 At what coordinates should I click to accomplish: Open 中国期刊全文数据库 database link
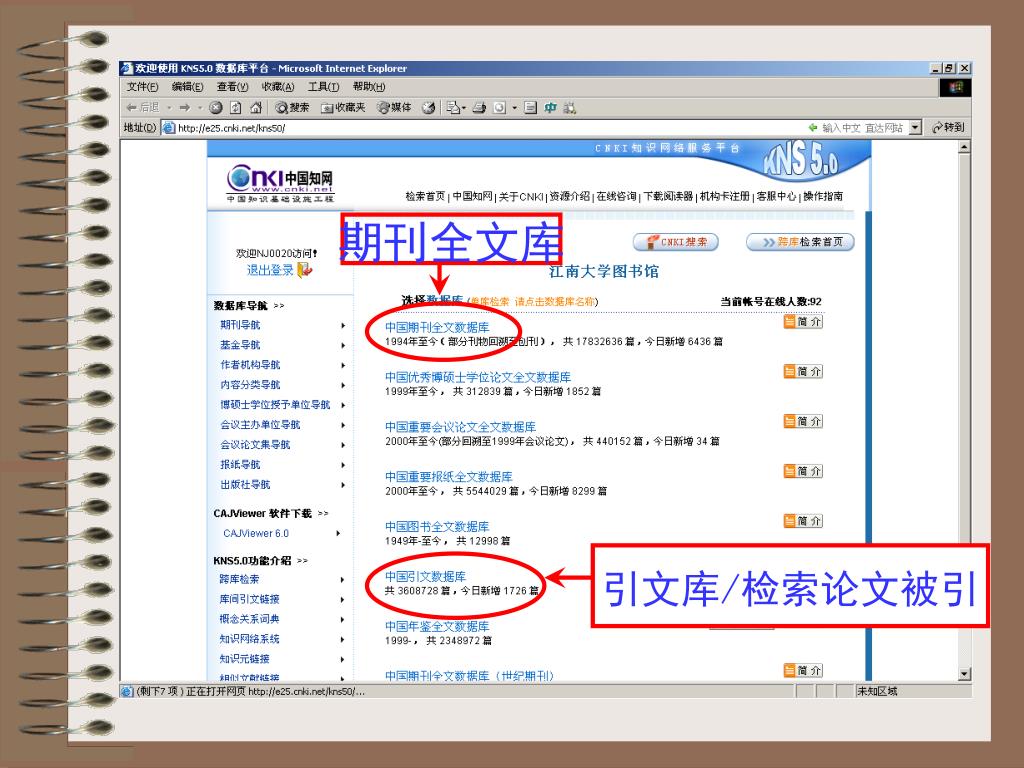437,327
